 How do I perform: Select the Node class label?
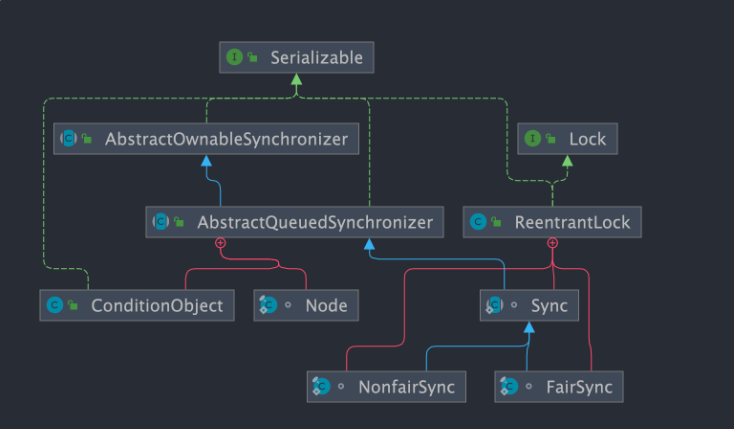326,305
